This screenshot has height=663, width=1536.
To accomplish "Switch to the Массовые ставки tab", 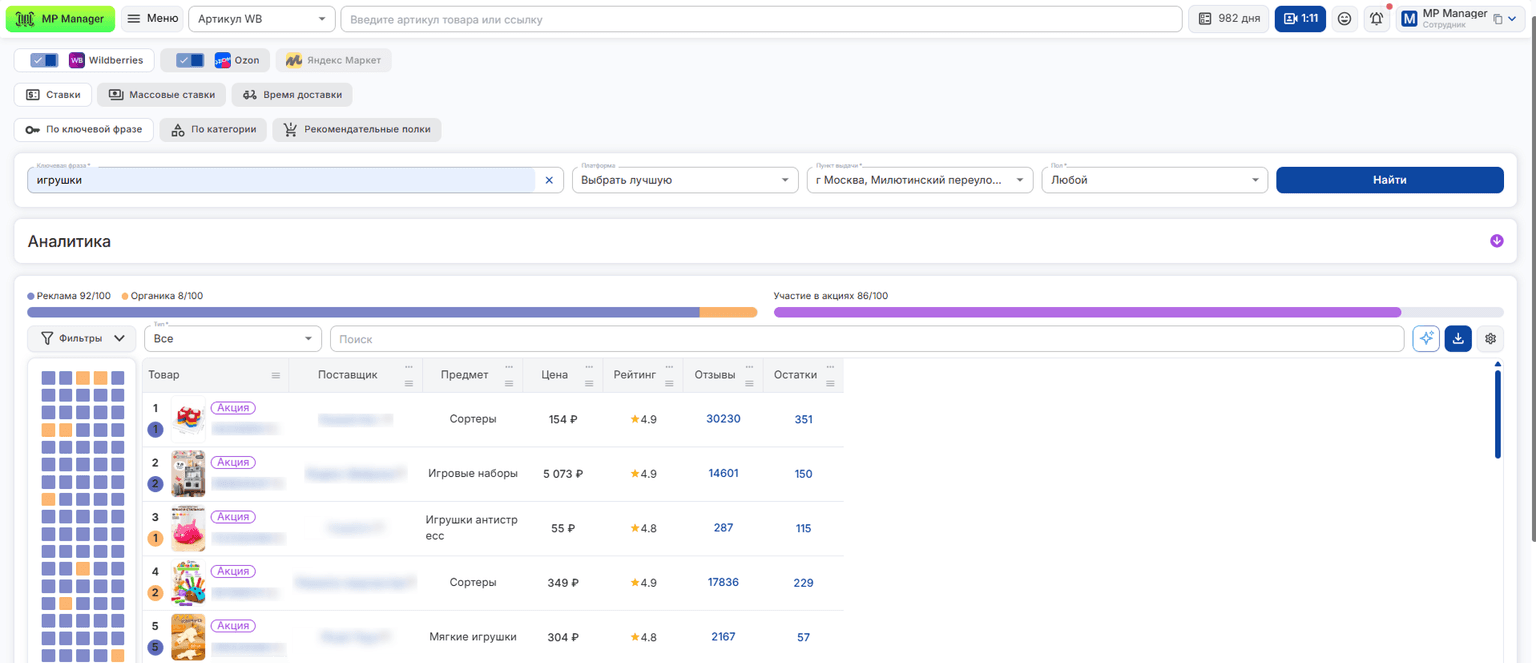I will click(x=161, y=95).
